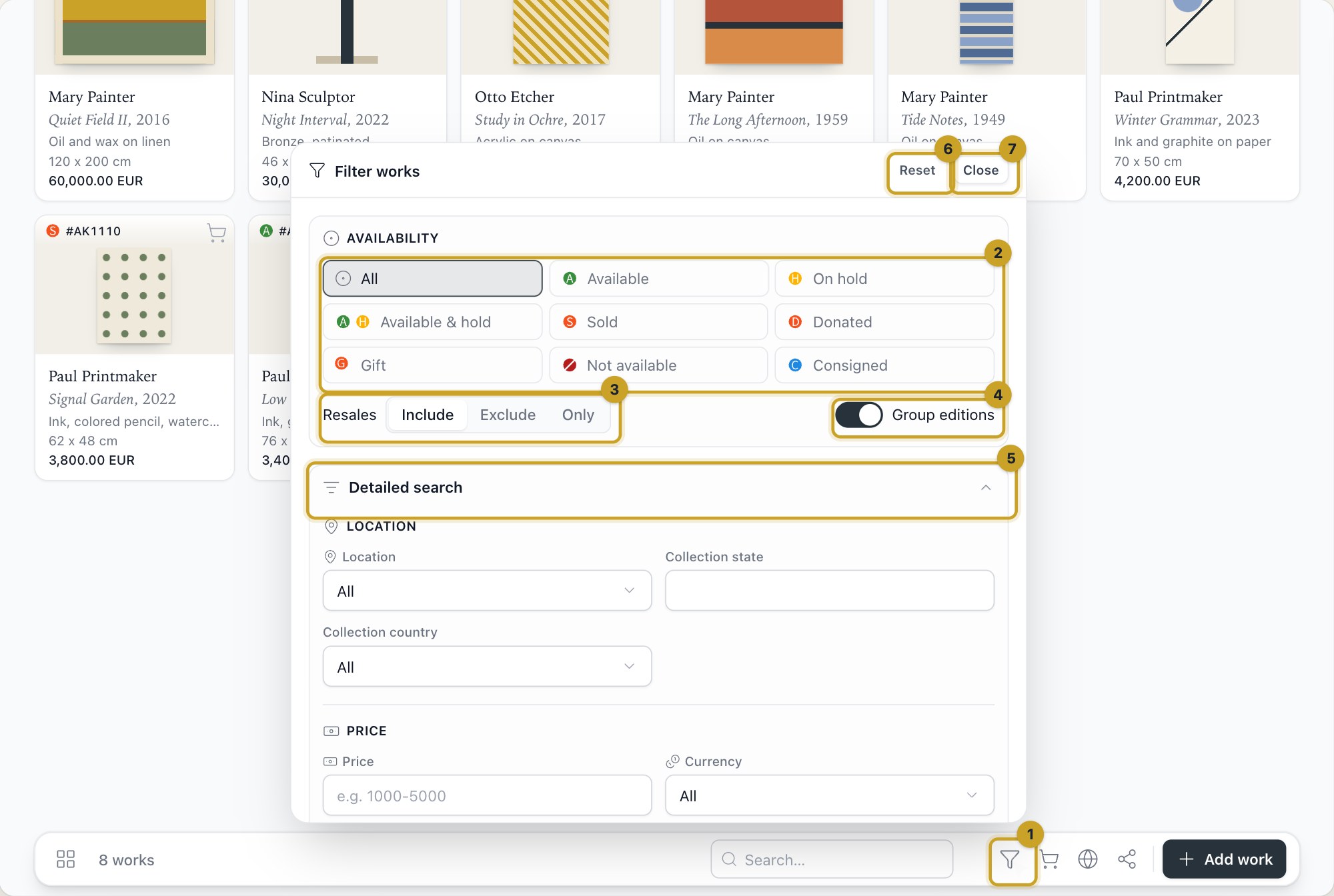Open The Long Afternoon artwork thumbnail
The width and height of the screenshot is (1334, 896).
[x=774, y=32]
